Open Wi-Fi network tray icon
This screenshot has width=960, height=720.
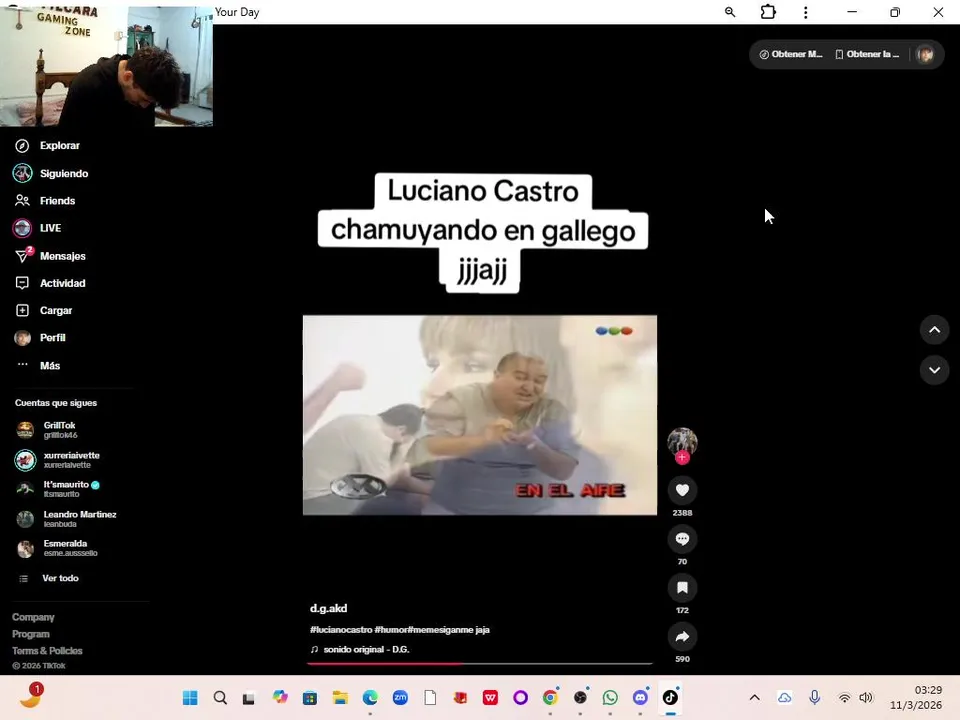(x=844, y=697)
